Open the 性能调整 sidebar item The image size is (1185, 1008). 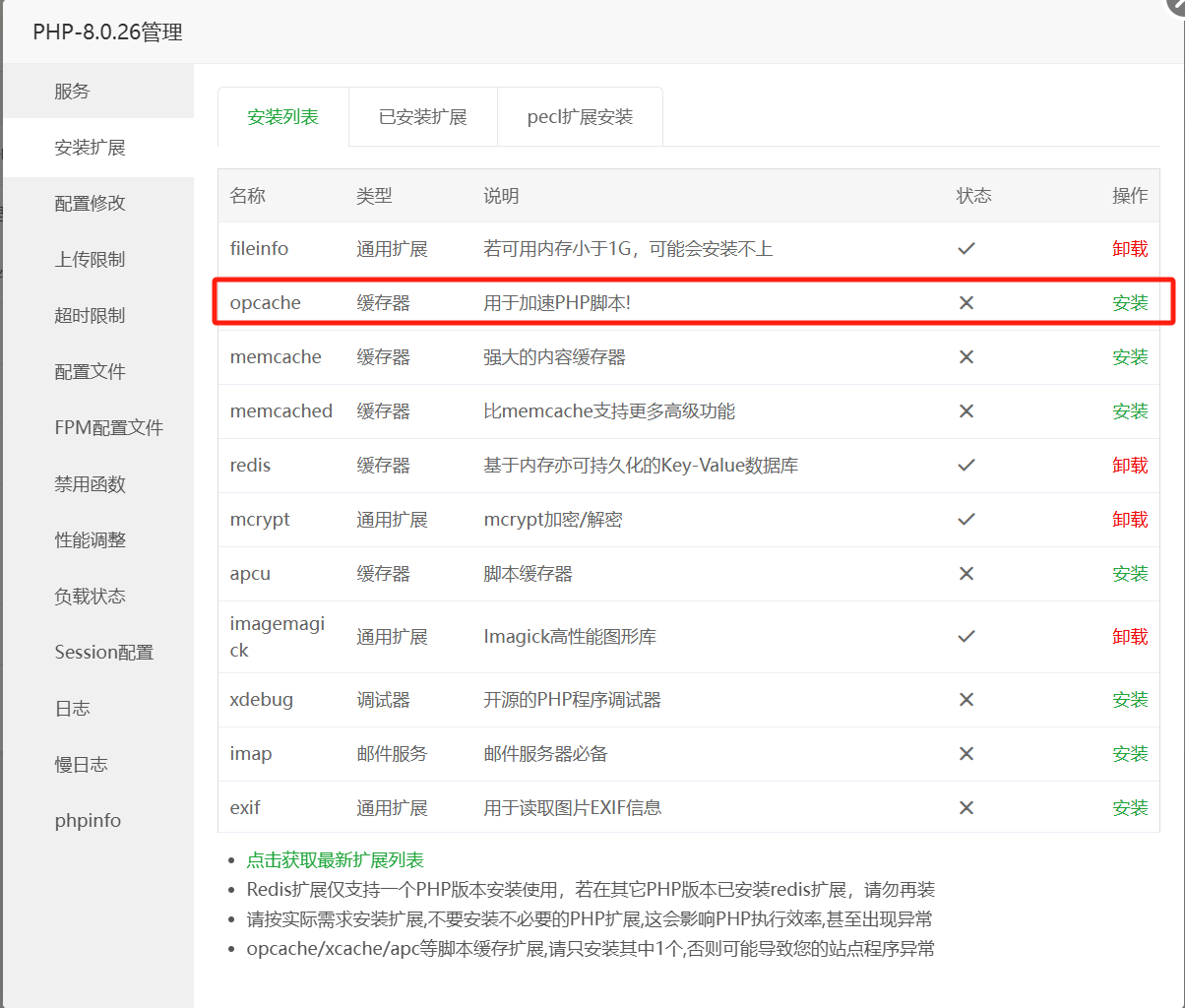tap(90, 540)
